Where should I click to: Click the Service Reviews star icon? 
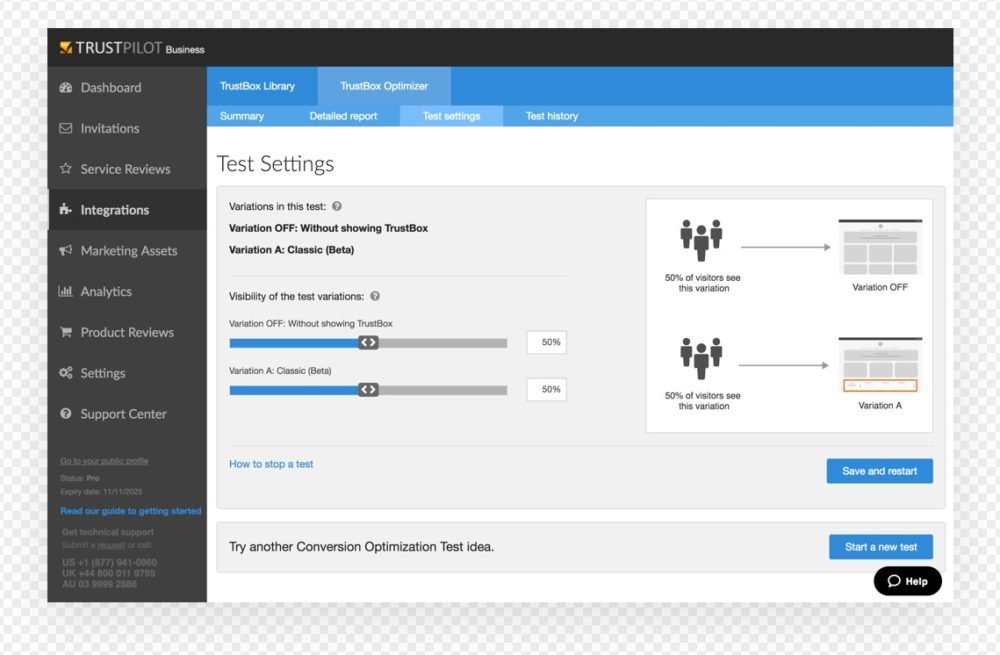[66, 169]
